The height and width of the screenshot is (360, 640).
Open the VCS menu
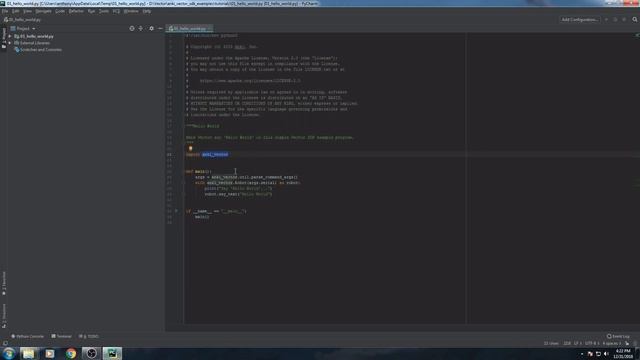[x=116, y=11]
